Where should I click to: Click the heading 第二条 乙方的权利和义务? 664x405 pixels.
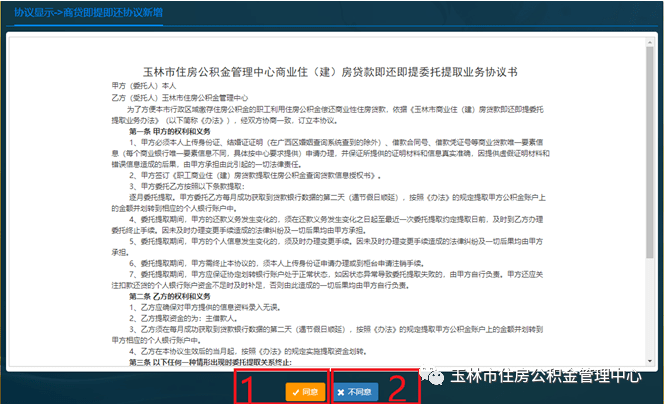pos(170,296)
